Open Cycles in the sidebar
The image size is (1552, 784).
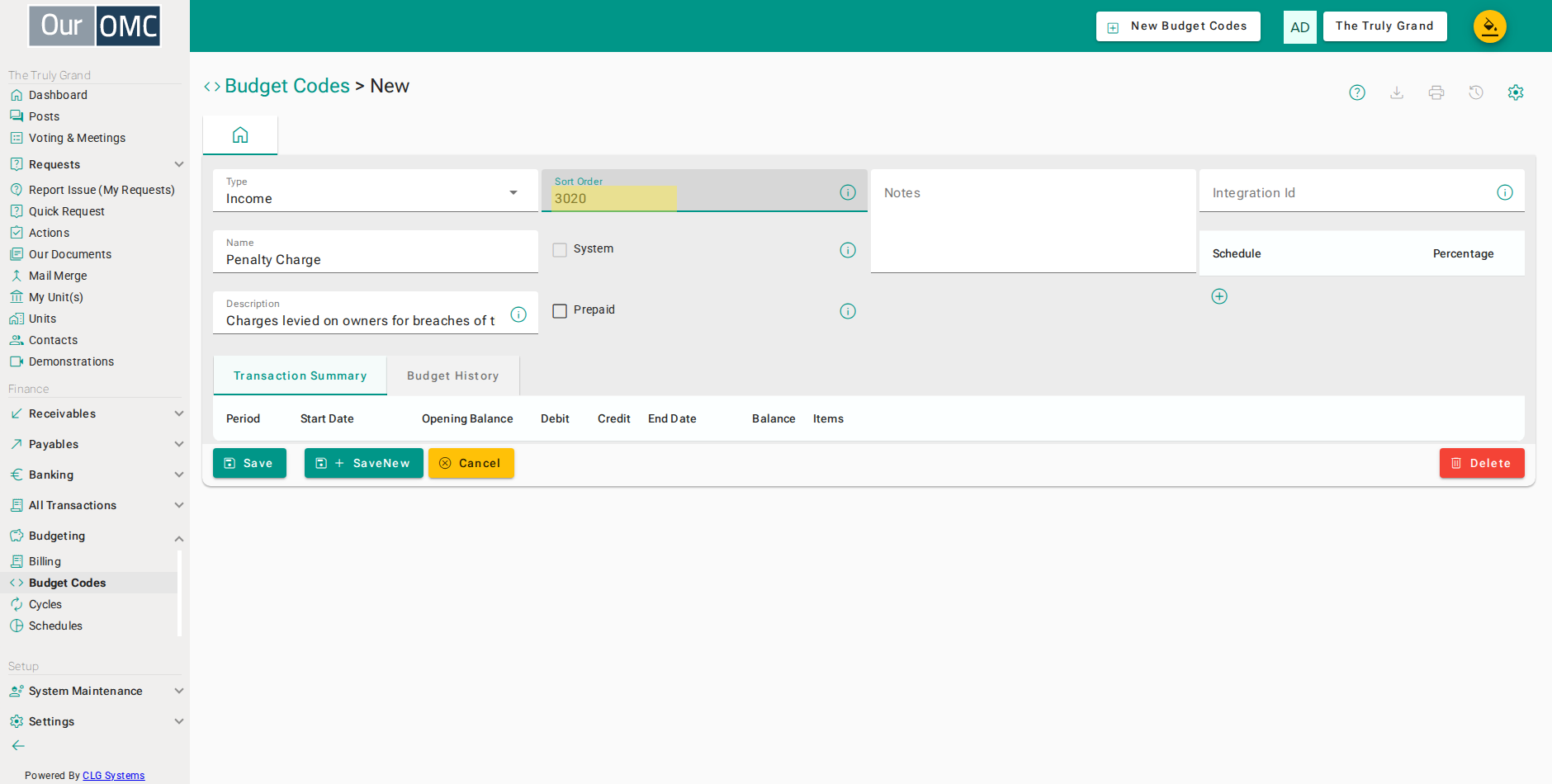tap(45, 604)
